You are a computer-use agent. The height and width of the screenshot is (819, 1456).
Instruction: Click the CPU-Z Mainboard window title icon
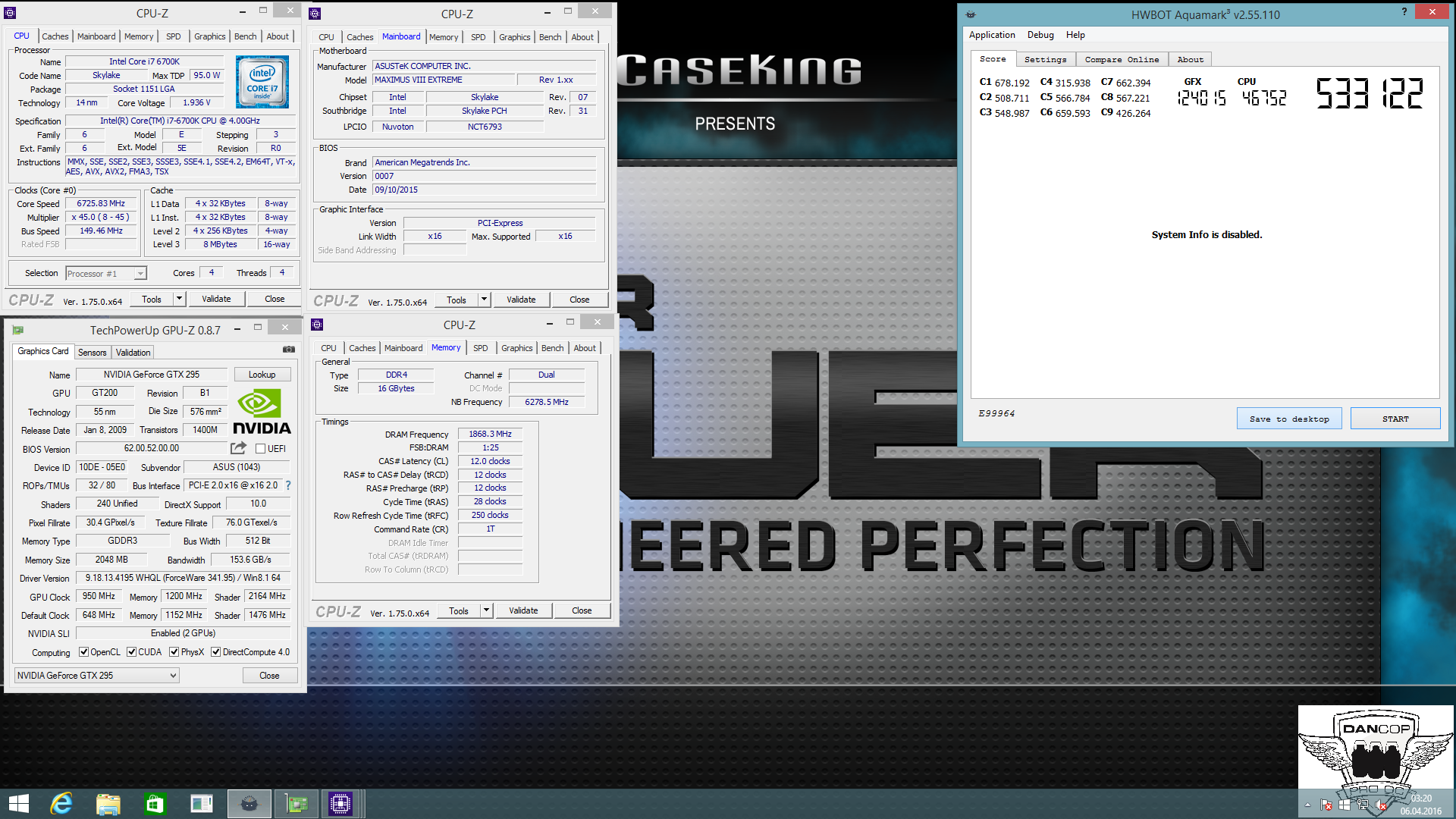coord(315,14)
